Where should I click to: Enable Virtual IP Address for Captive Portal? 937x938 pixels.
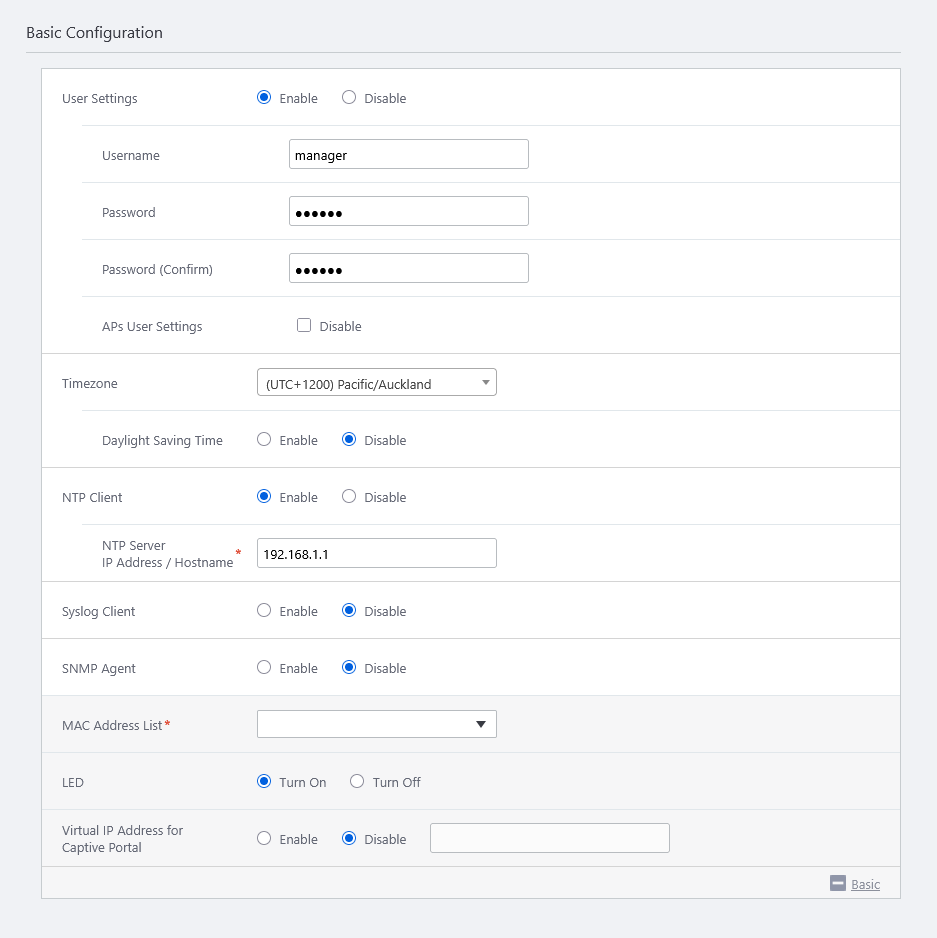[x=264, y=839]
